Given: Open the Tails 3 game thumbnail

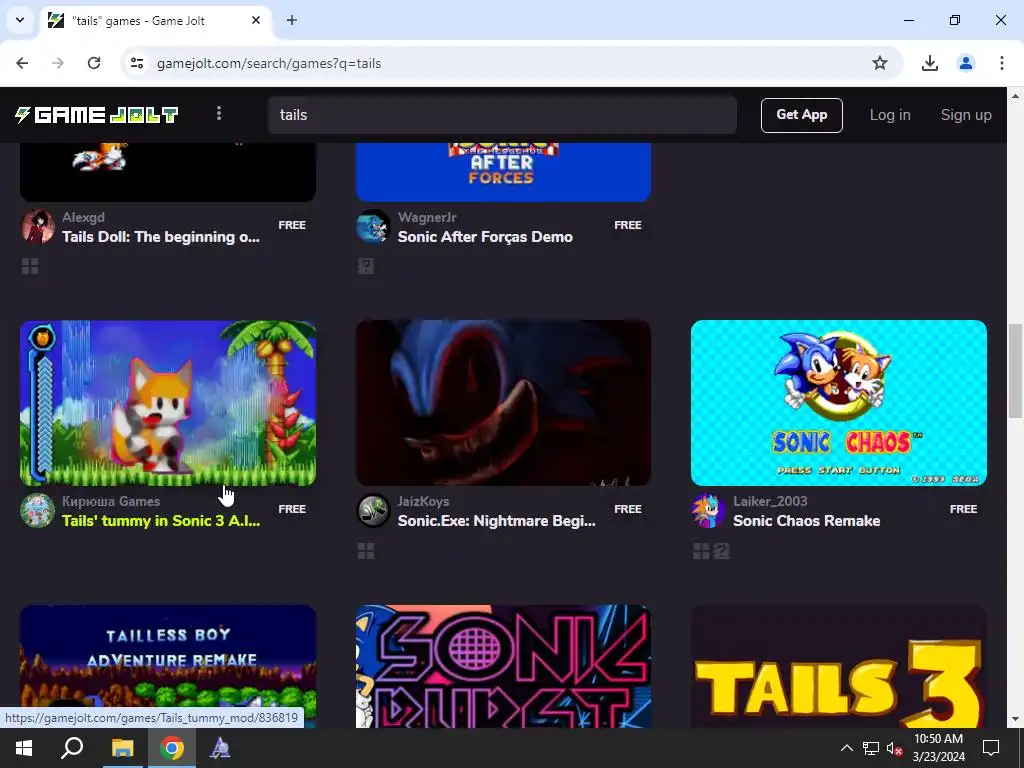Looking at the screenshot, I should tap(839, 666).
